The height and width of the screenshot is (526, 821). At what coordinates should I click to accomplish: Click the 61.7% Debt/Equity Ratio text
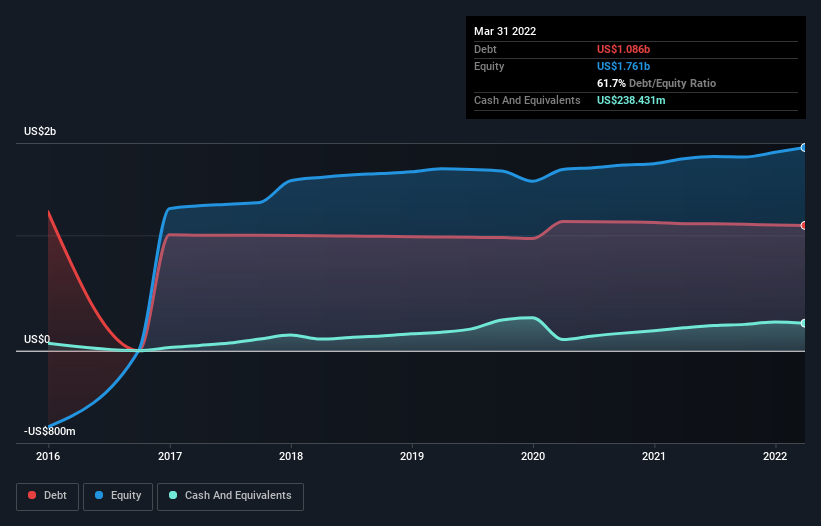[656, 83]
